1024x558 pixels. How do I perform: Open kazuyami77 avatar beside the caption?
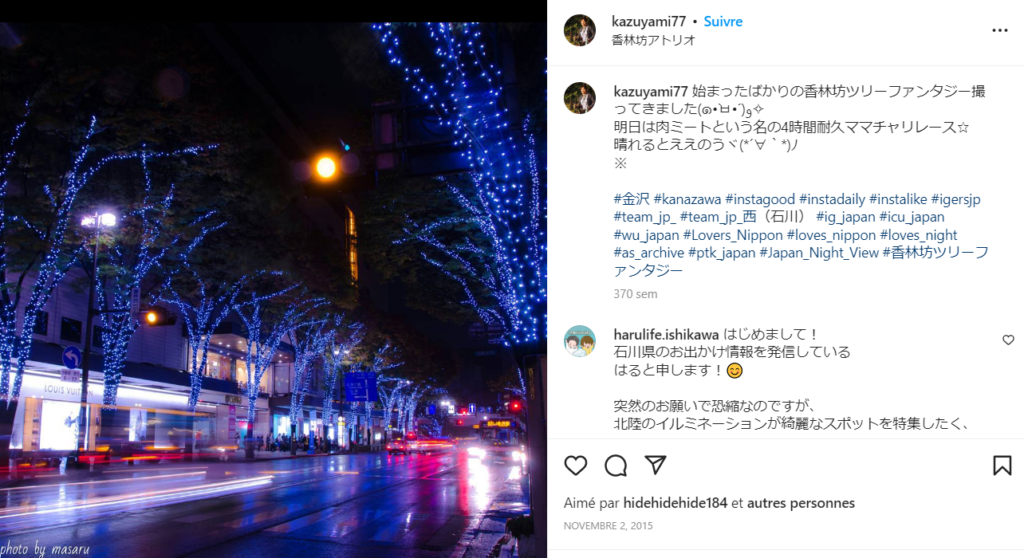580,98
